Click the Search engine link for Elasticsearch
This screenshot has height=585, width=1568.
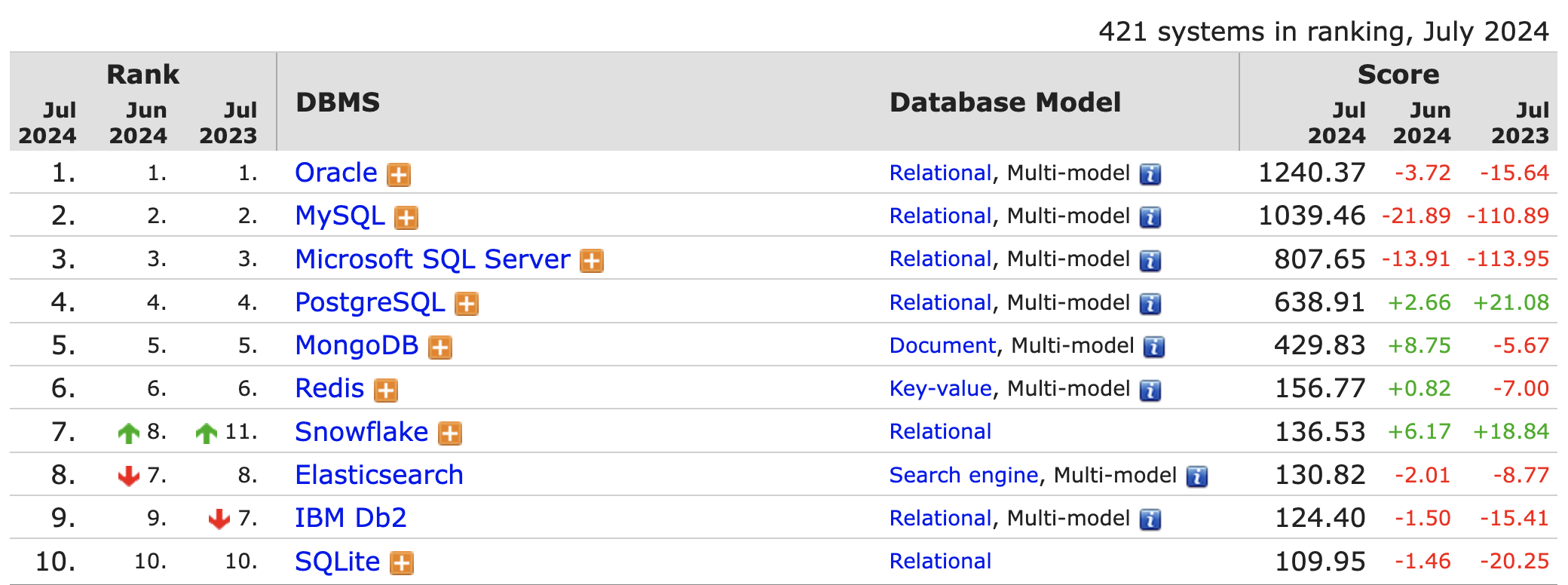click(963, 475)
